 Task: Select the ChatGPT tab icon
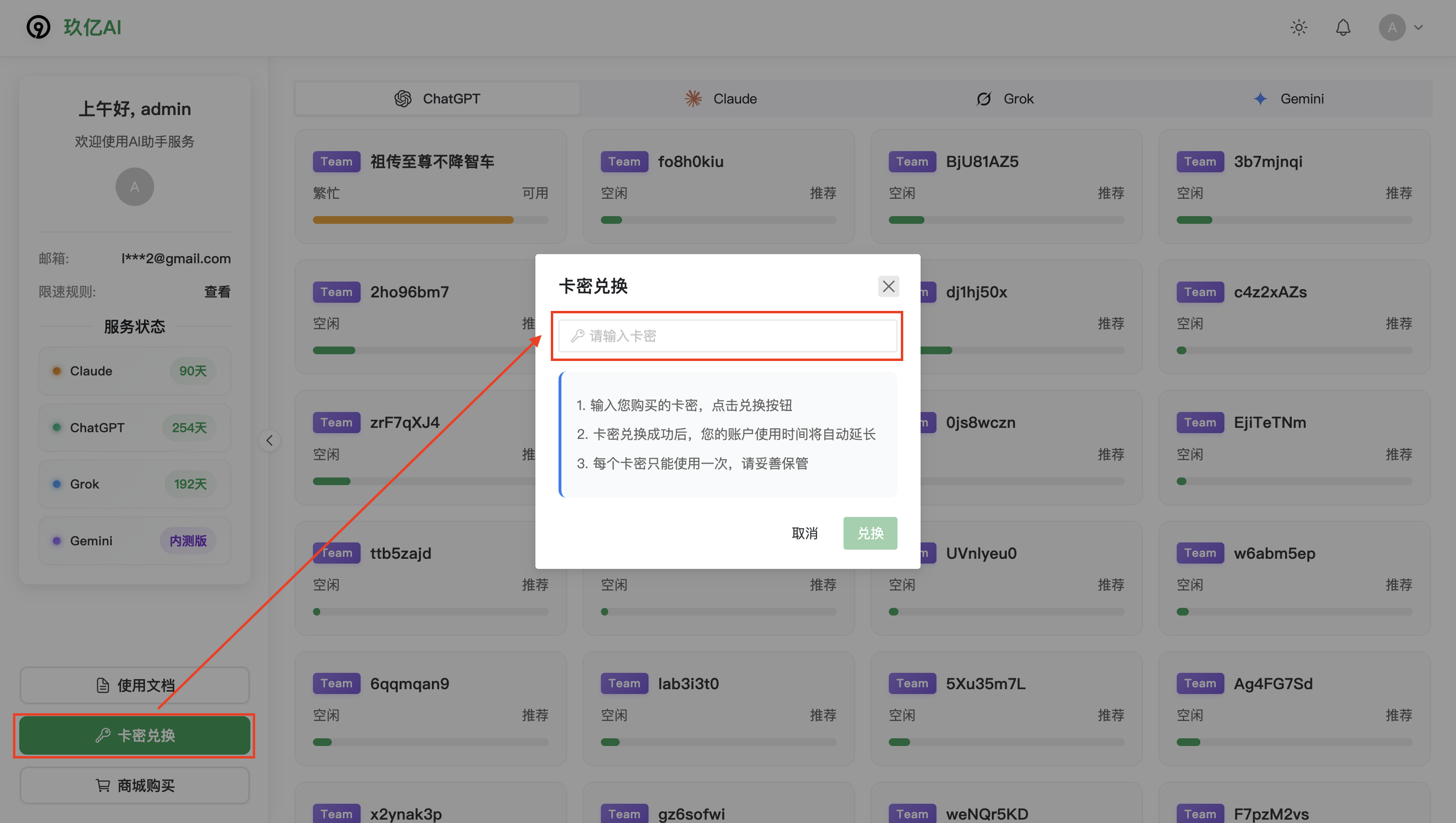tap(403, 99)
